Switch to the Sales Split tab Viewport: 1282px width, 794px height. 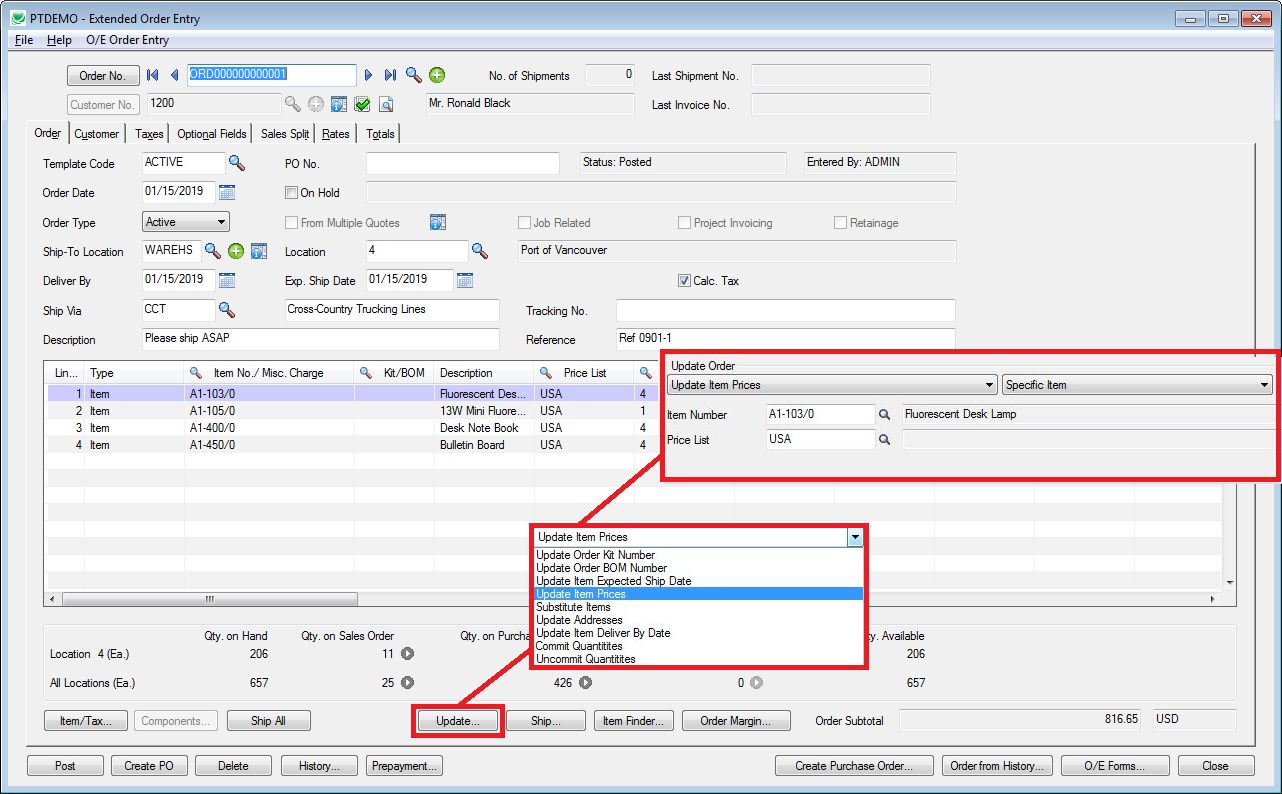point(285,134)
